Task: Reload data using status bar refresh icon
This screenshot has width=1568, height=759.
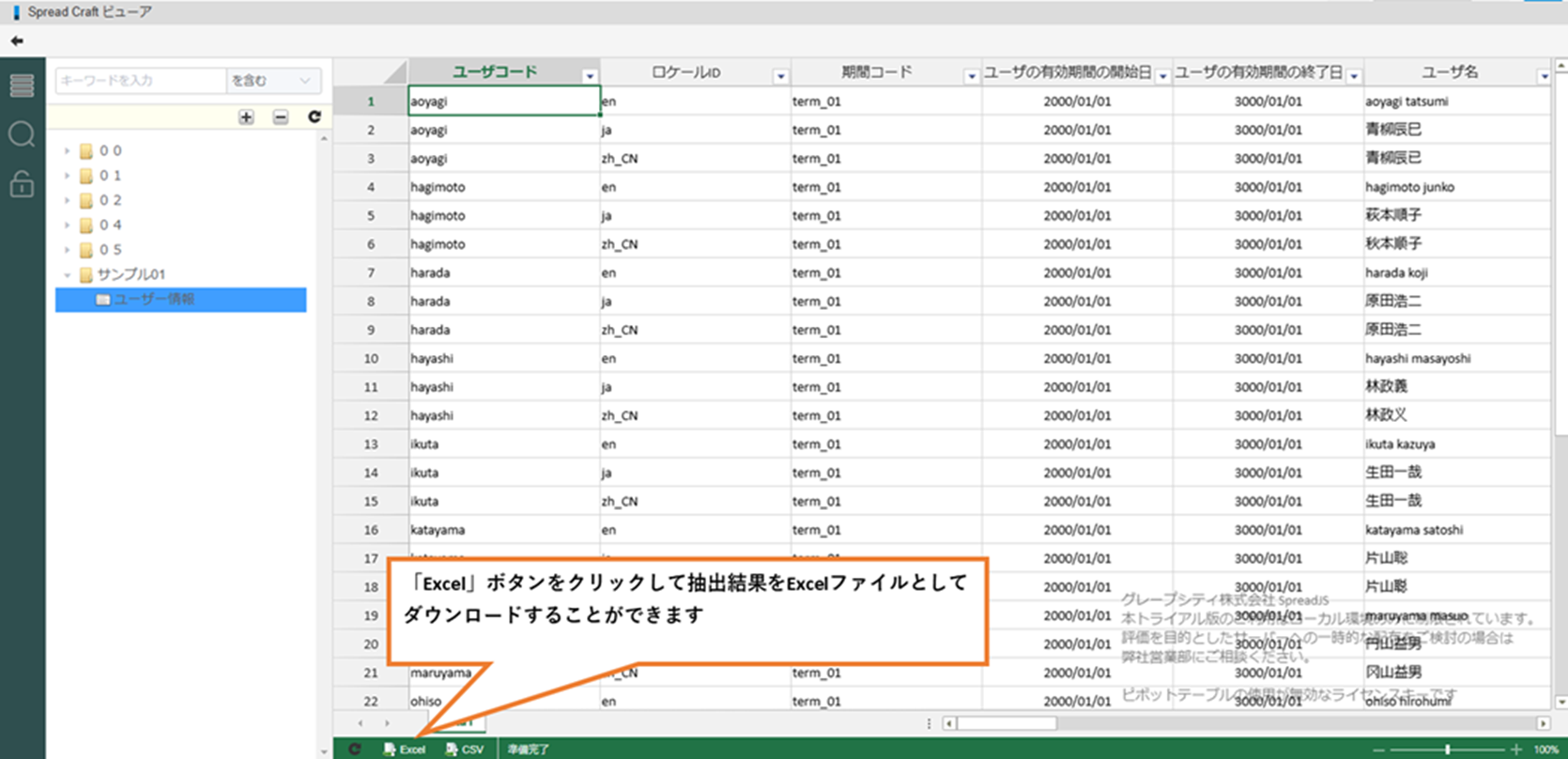Action: 355,749
